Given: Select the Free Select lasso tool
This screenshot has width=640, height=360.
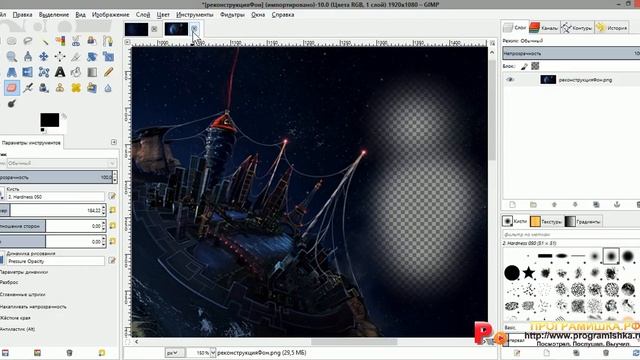Looking at the screenshot, I should pyautogui.click(x=28, y=41).
